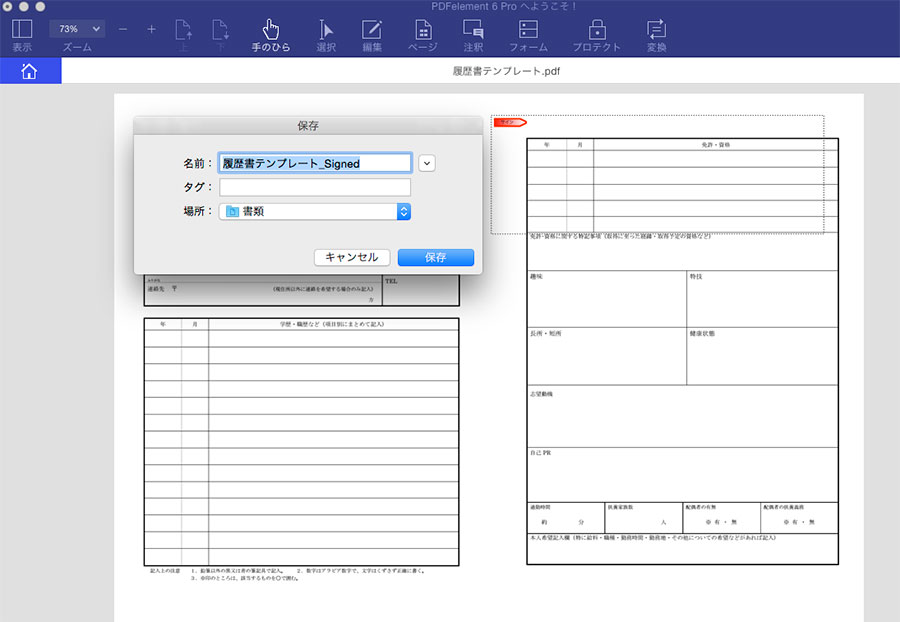Click the 特技 field in the resume
This screenshot has height=622, width=900.
(x=762, y=299)
